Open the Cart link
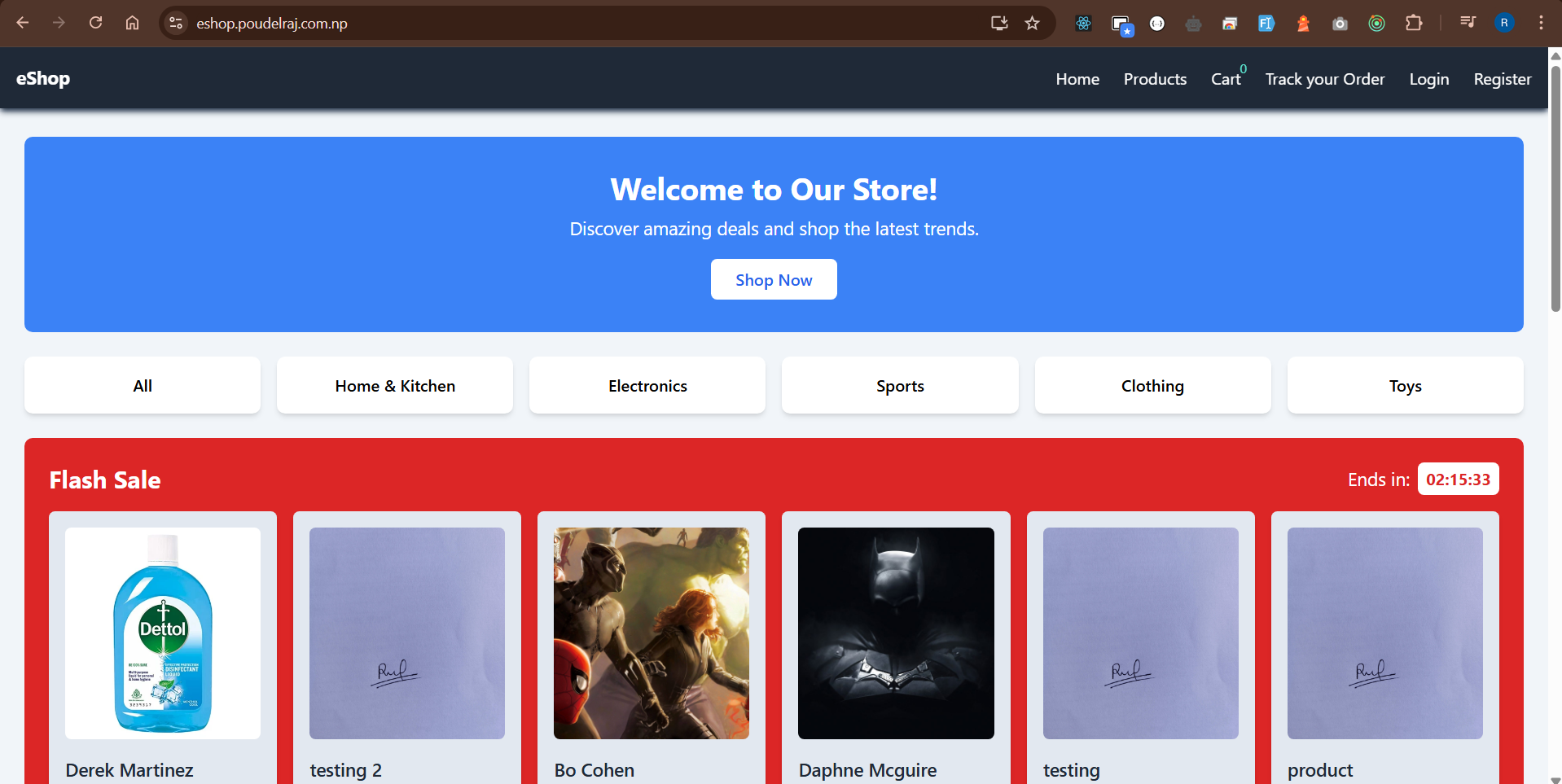1562x784 pixels. pos(1226,79)
